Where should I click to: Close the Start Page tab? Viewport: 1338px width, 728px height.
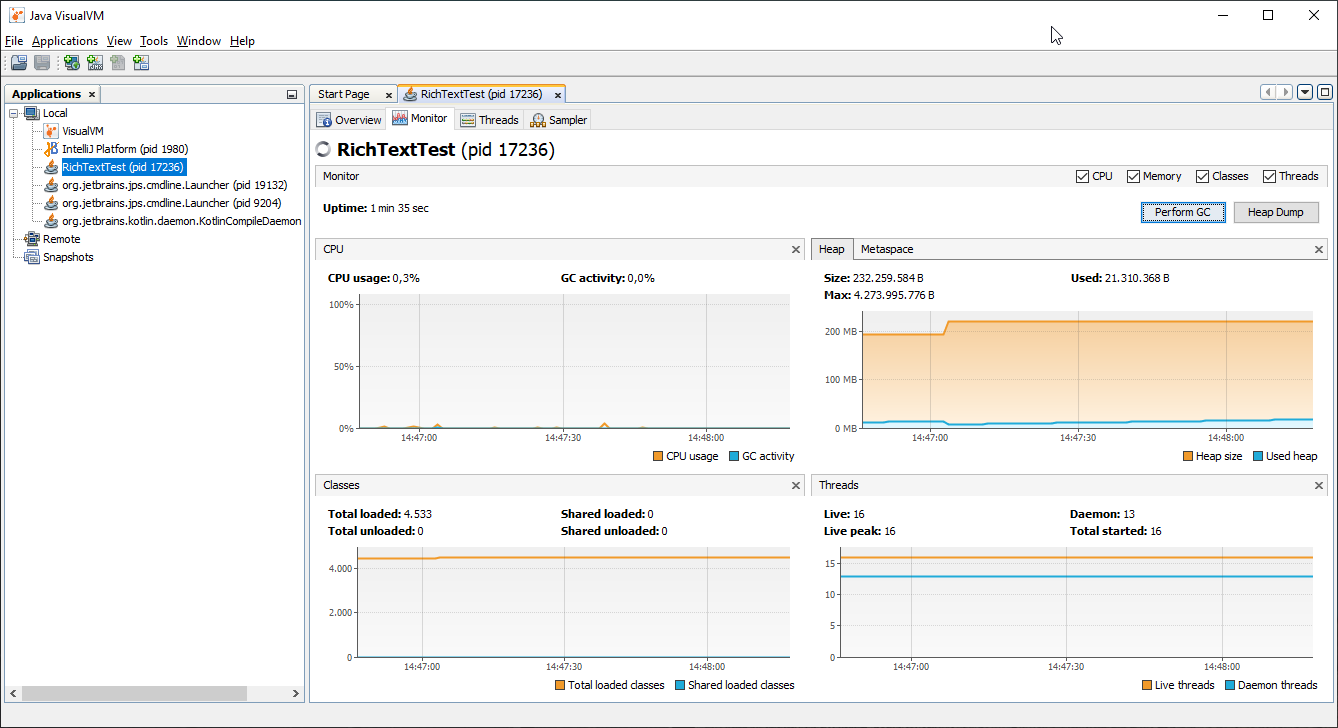click(x=388, y=95)
